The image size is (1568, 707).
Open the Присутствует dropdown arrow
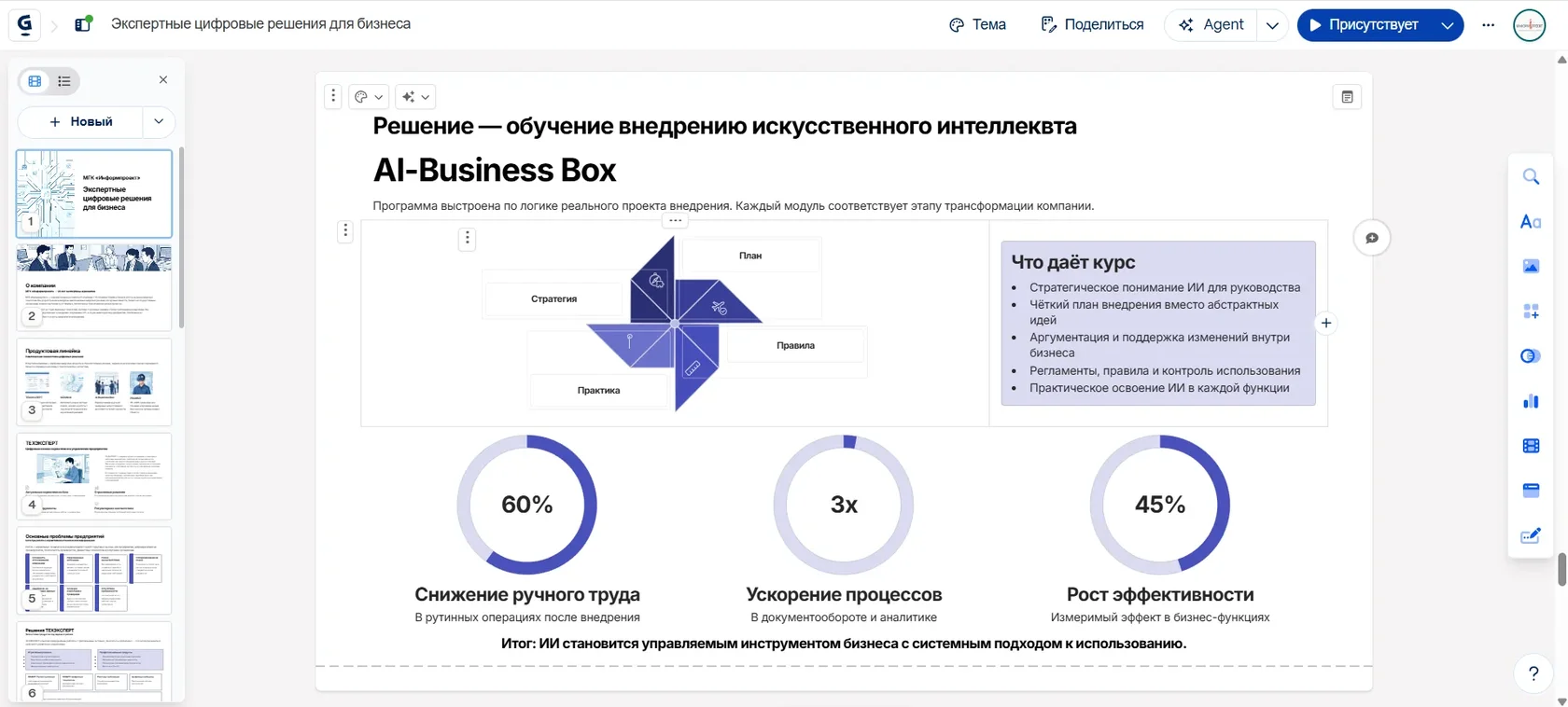click(1447, 25)
